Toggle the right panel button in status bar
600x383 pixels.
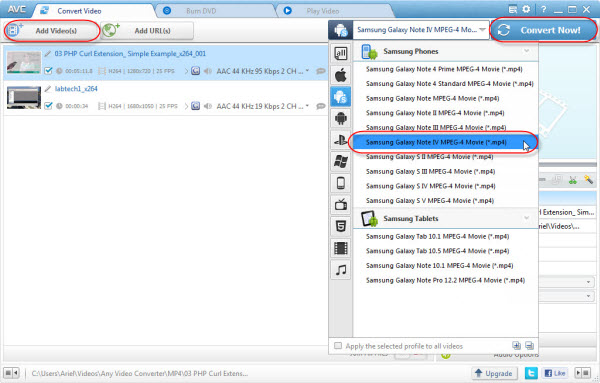click(583, 373)
